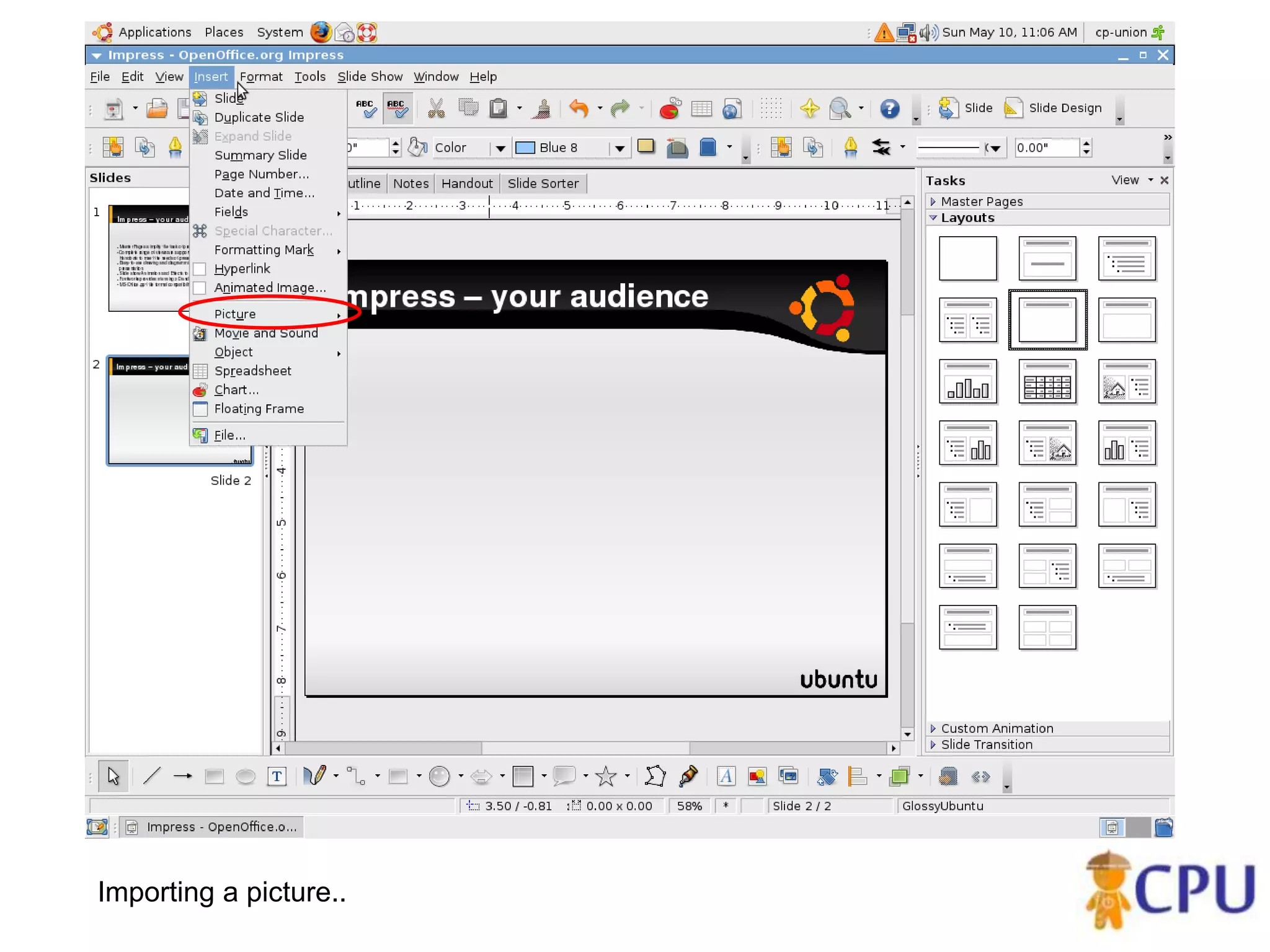Click the Format Paintbrush icon
Viewport: 1270px width, 952px height.
click(x=543, y=109)
